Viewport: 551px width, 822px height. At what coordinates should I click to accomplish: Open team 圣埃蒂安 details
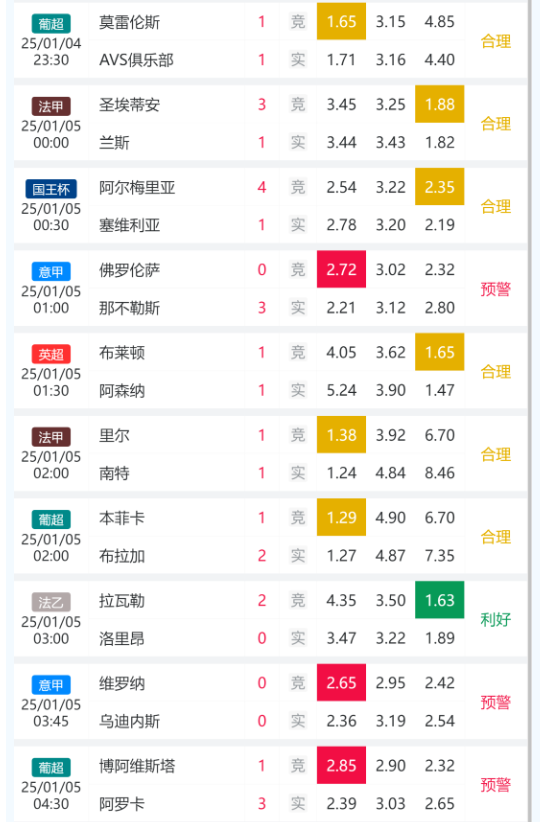(129, 105)
